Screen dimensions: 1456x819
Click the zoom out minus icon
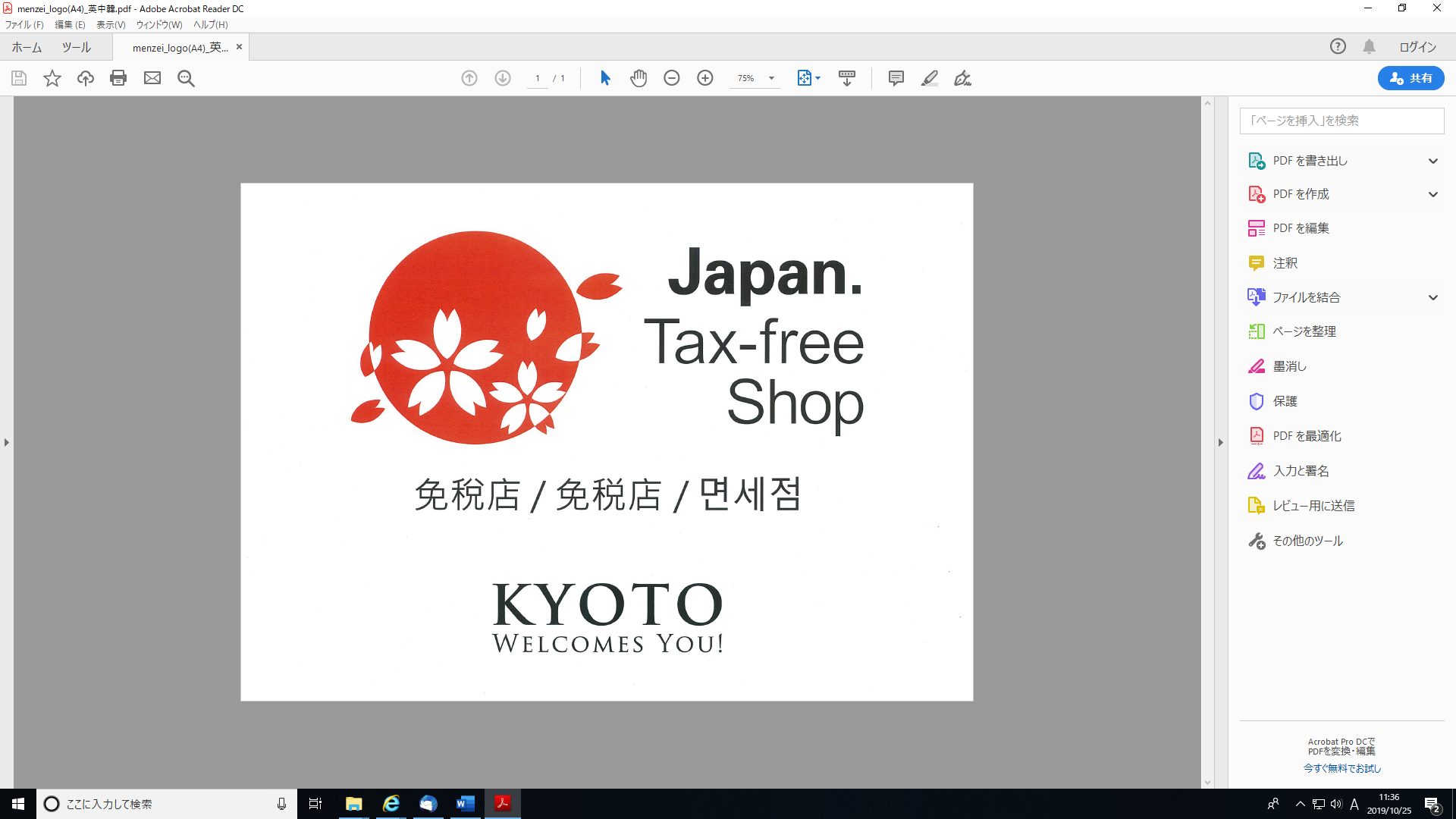(x=672, y=78)
